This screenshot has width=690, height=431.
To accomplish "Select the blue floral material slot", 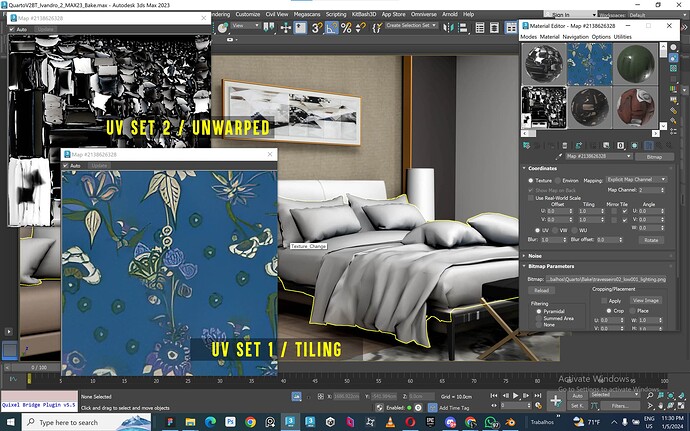I will (589, 64).
